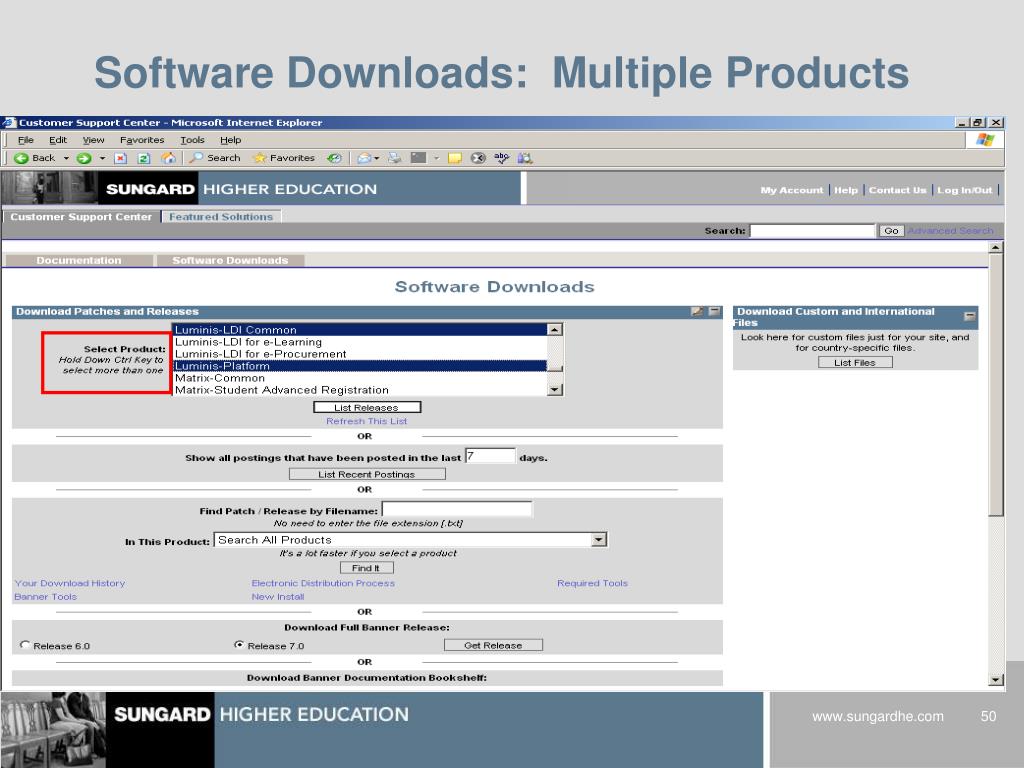Screen dimensions: 1024x768
Task: Open the Help menu
Action: coord(231,140)
